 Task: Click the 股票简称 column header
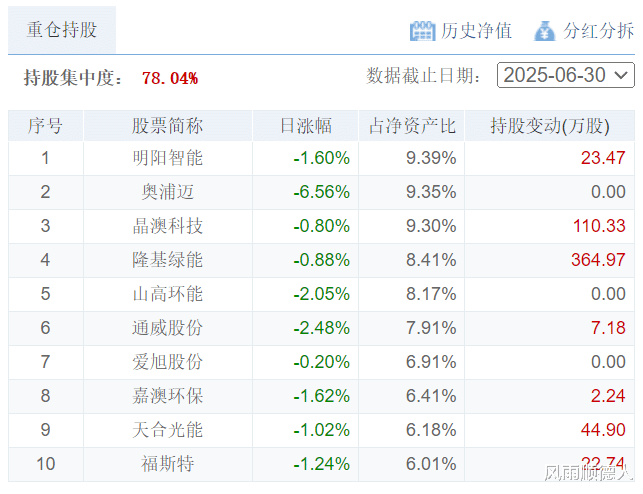point(167,125)
